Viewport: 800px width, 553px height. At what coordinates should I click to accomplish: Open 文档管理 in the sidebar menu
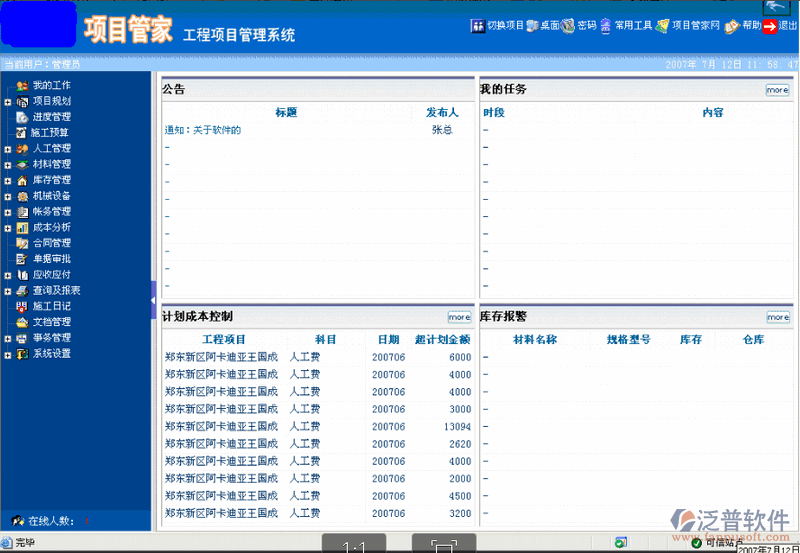[x=51, y=322]
